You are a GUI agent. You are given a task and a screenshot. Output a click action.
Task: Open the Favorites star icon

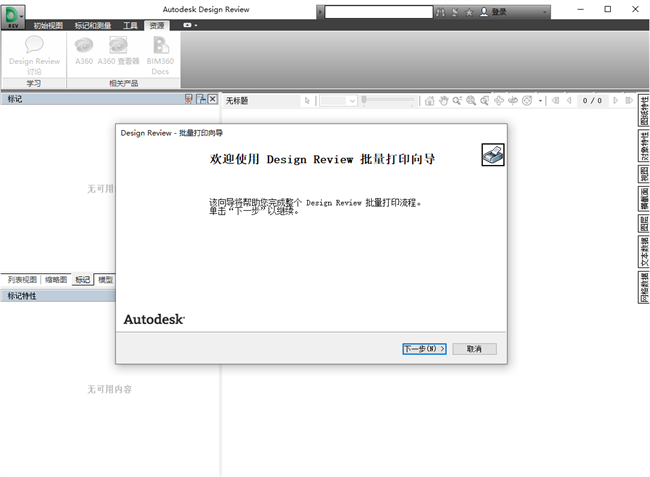coord(469,12)
